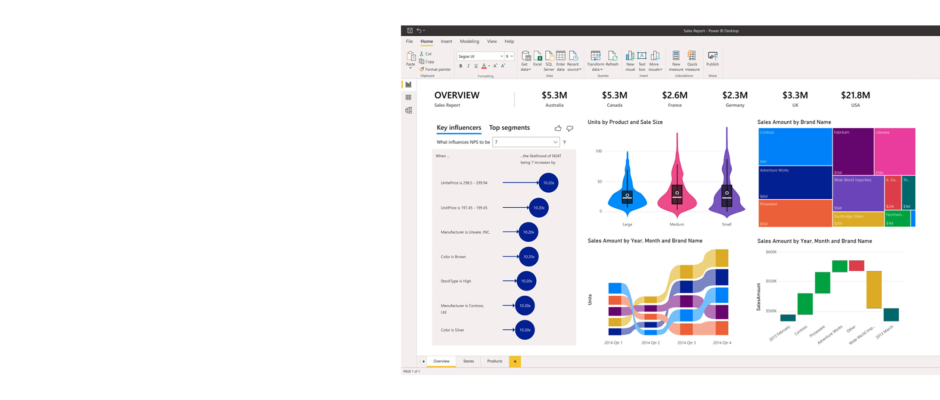940x400 pixels.
Task: Open the NPS value dropdown showing 7
Action: coord(526,142)
